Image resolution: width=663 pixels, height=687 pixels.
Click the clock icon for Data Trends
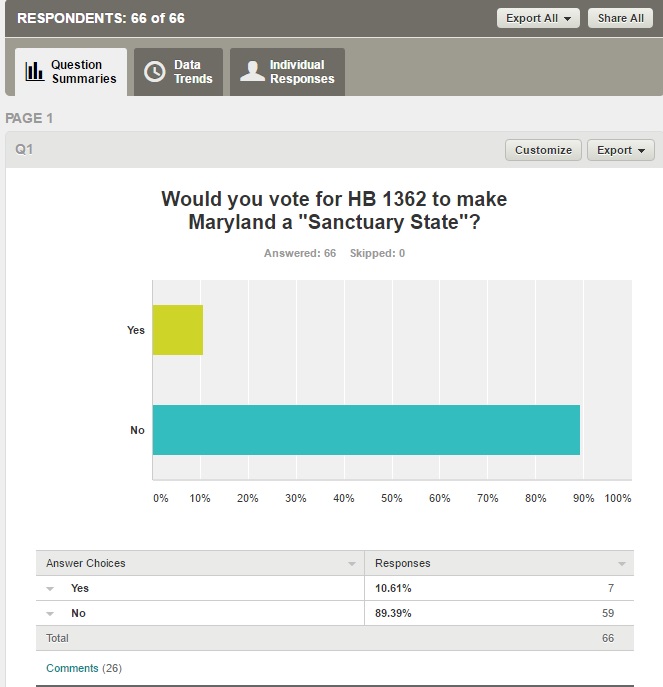coord(154,71)
